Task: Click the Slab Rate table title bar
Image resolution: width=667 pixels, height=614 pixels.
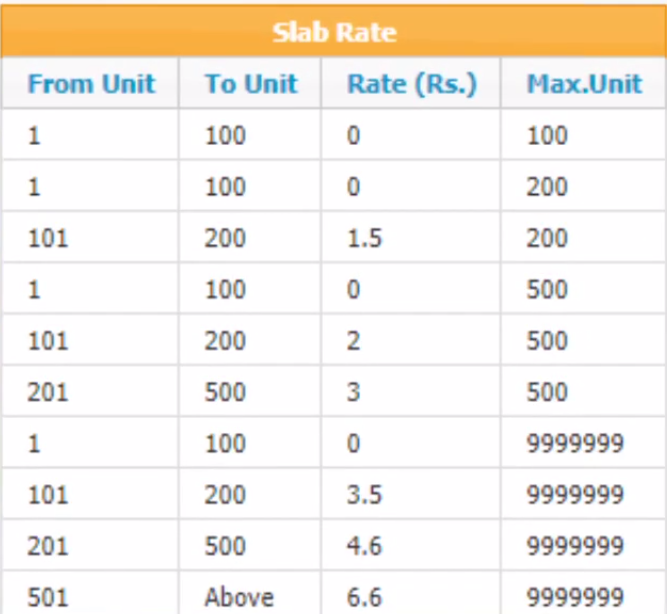Action: pos(334,31)
